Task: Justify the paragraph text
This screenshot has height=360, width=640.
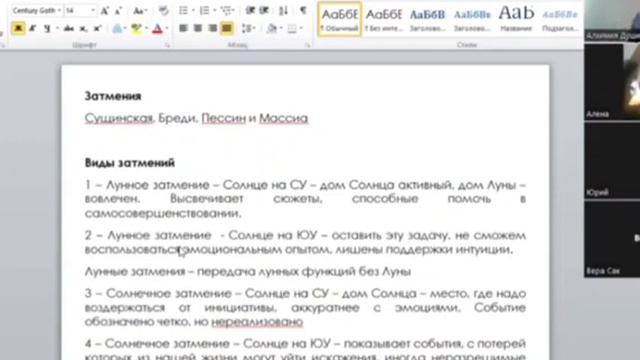Action: pyautogui.click(x=227, y=28)
